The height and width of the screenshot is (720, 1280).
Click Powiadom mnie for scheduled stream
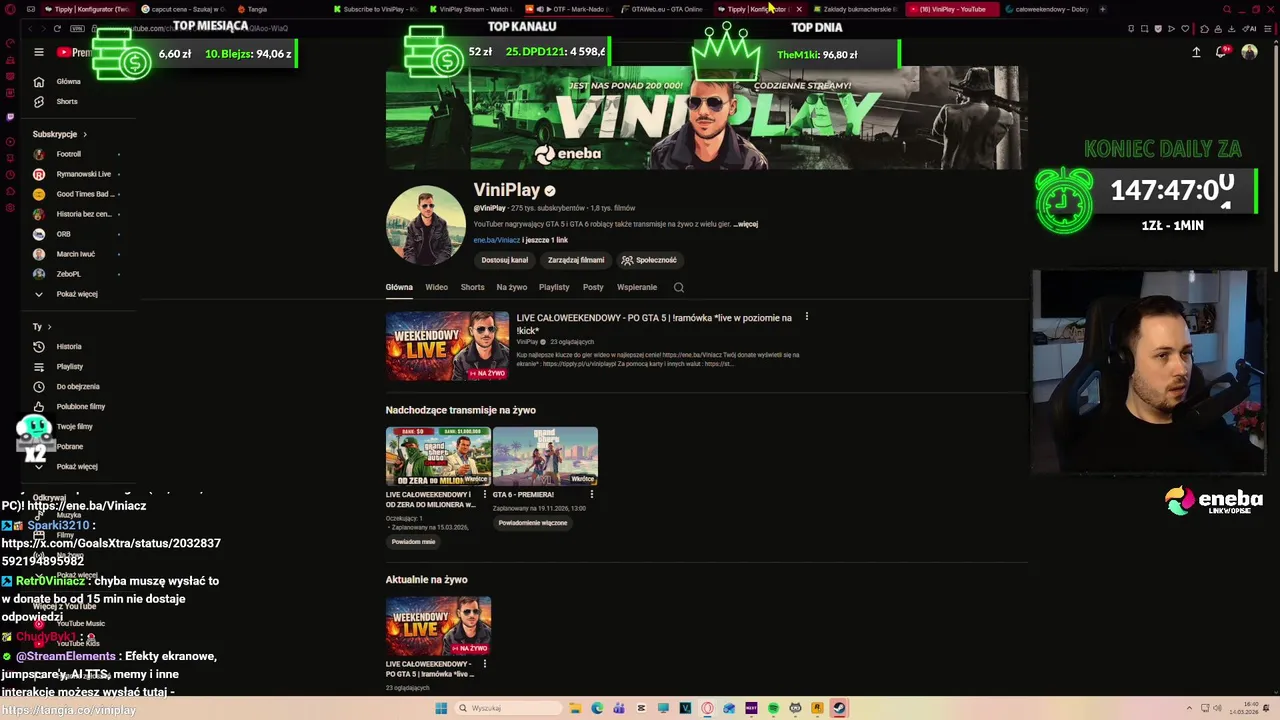tap(413, 542)
